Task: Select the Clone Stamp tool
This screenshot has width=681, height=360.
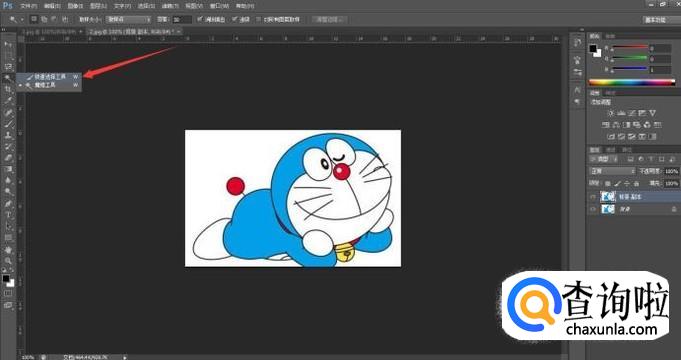Action: (8, 135)
